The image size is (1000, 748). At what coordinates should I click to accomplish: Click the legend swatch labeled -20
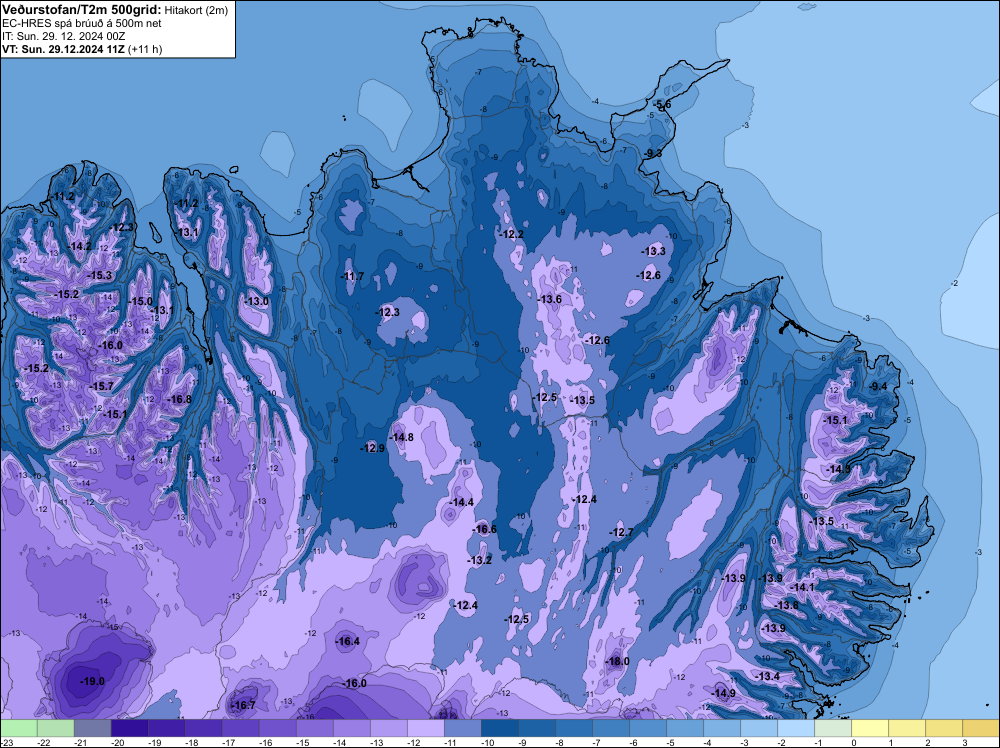(x=129, y=728)
